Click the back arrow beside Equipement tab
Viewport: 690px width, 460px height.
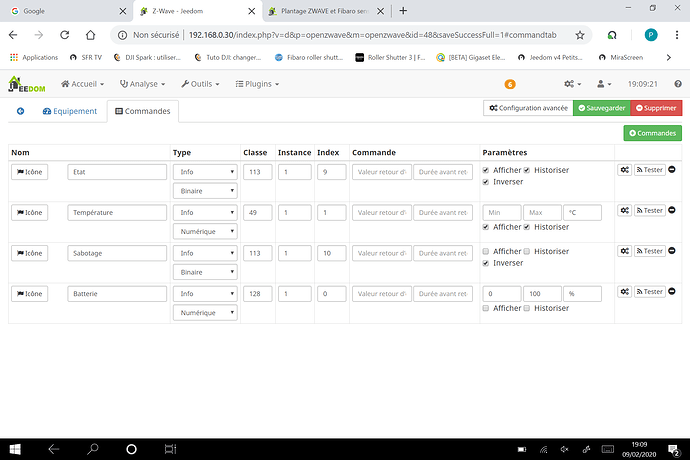click(x=20, y=111)
